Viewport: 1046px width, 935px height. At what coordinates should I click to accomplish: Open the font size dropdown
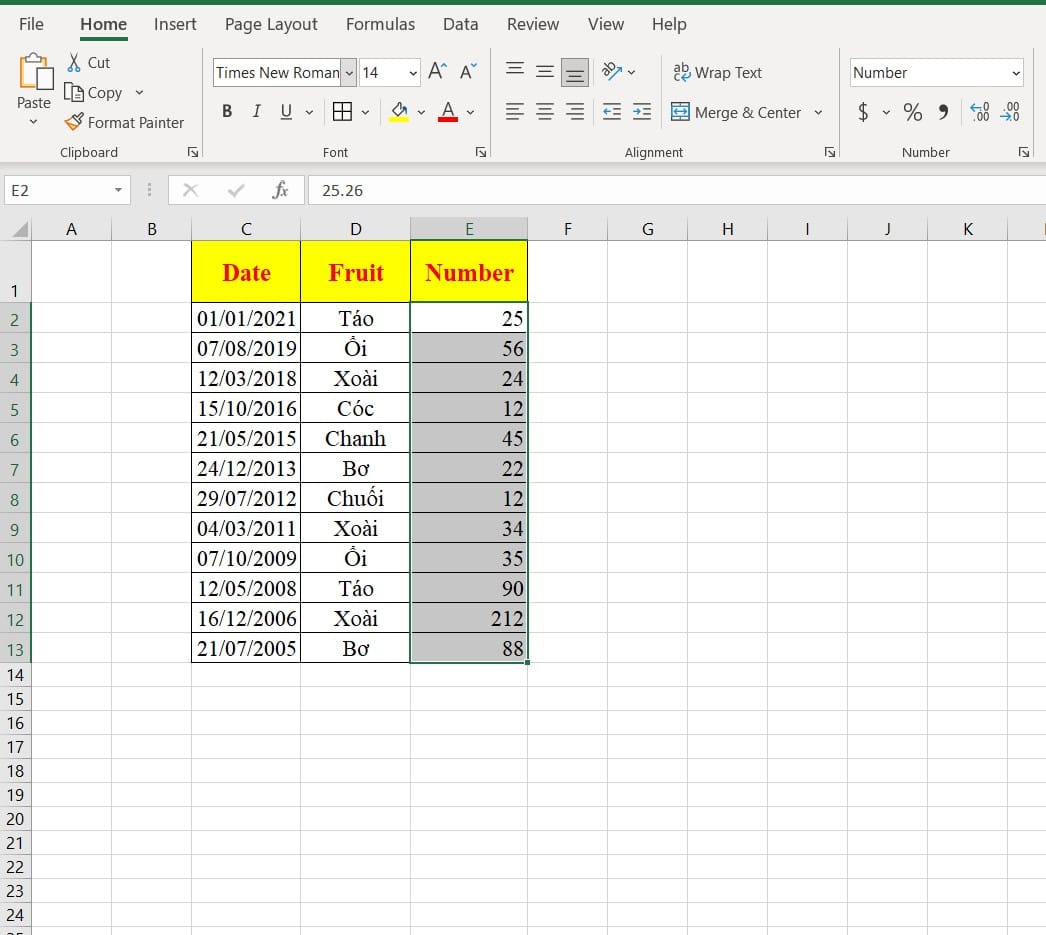(x=413, y=72)
